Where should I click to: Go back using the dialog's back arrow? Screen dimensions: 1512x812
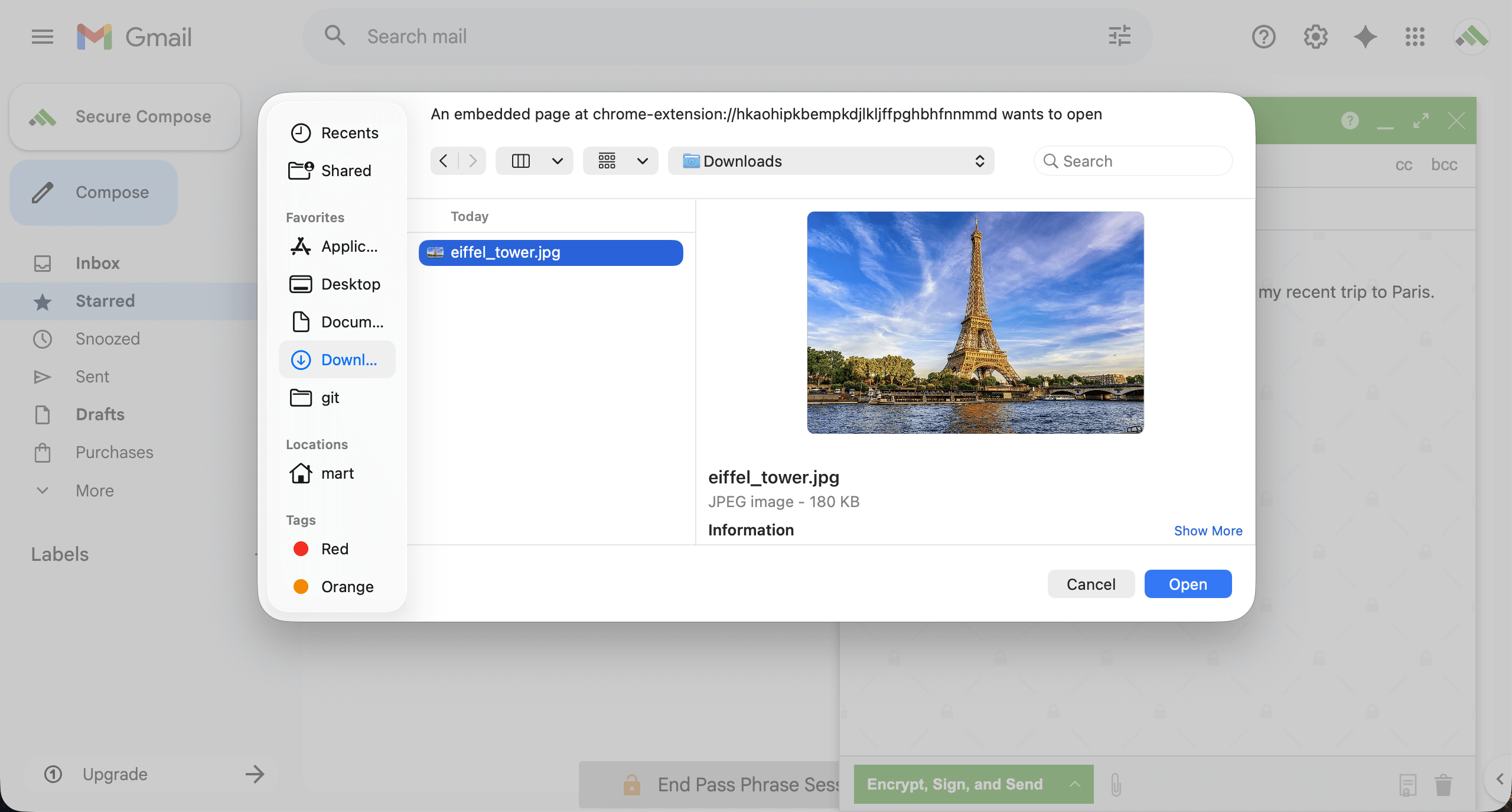(x=444, y=160)
